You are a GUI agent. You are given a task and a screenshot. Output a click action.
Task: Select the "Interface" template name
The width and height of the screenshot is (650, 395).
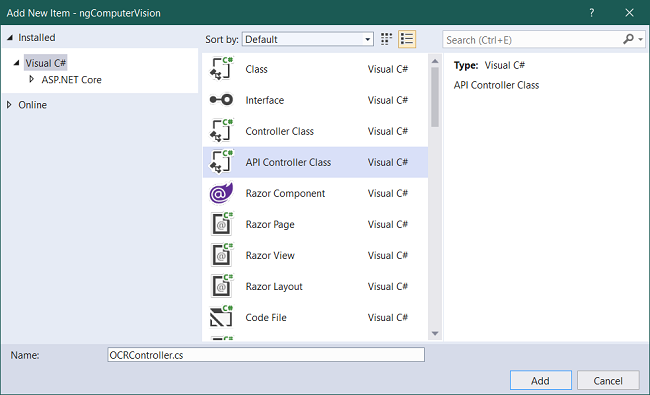point(264,100)
